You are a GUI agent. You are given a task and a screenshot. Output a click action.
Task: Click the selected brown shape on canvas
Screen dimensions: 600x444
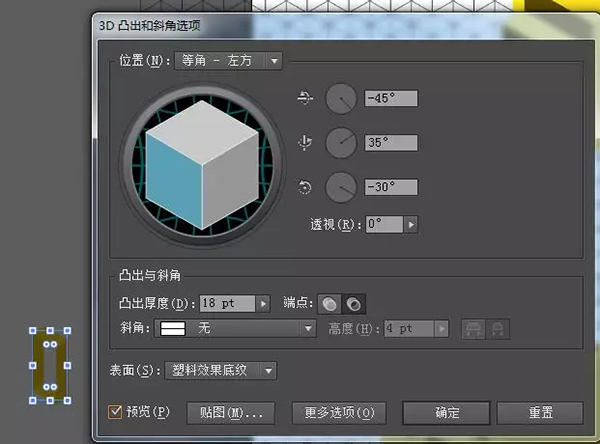(x=50, y=366)
